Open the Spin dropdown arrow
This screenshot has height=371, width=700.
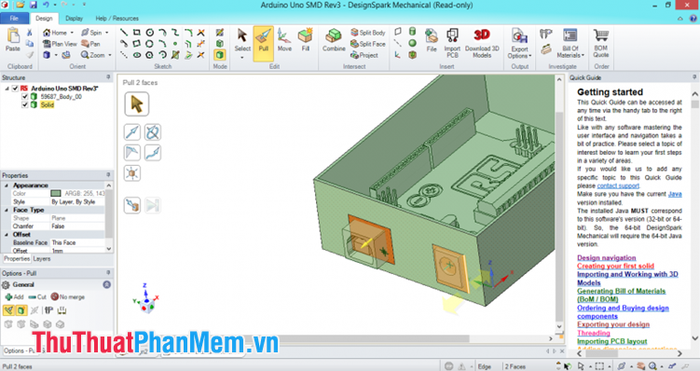point(107,33)
